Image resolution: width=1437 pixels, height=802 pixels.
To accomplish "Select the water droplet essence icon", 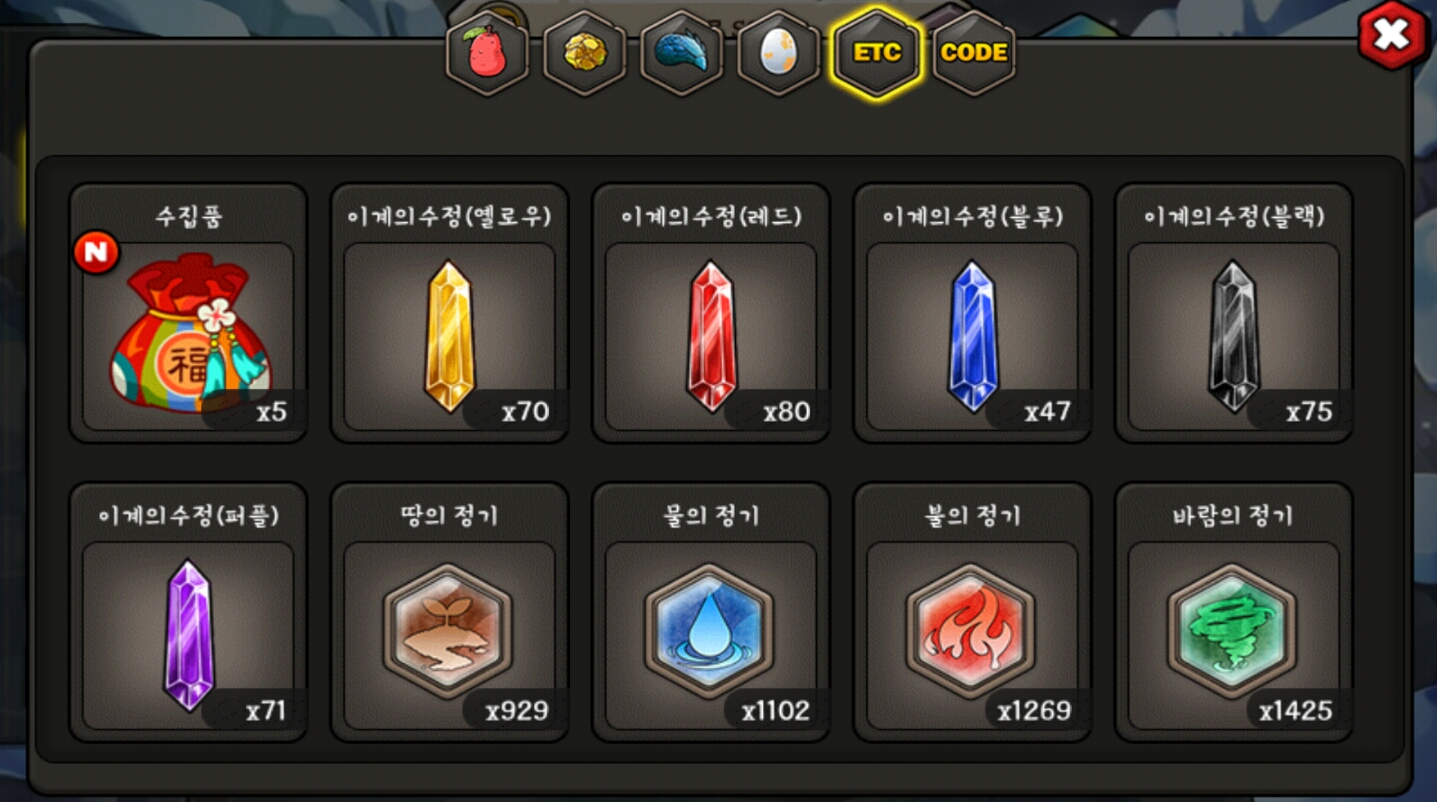I will pos(711,630).
